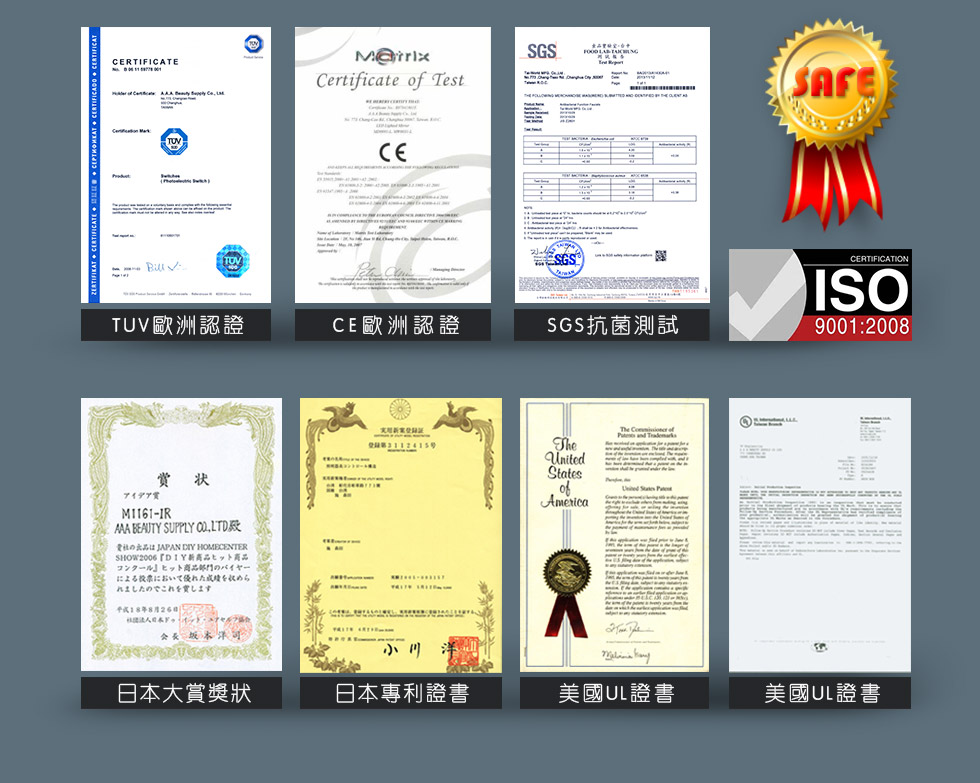Viewport: 980px width, 783px height.
Task: Click the ISO 9001:2008 certification badge
Action: [x=820, y=295]
